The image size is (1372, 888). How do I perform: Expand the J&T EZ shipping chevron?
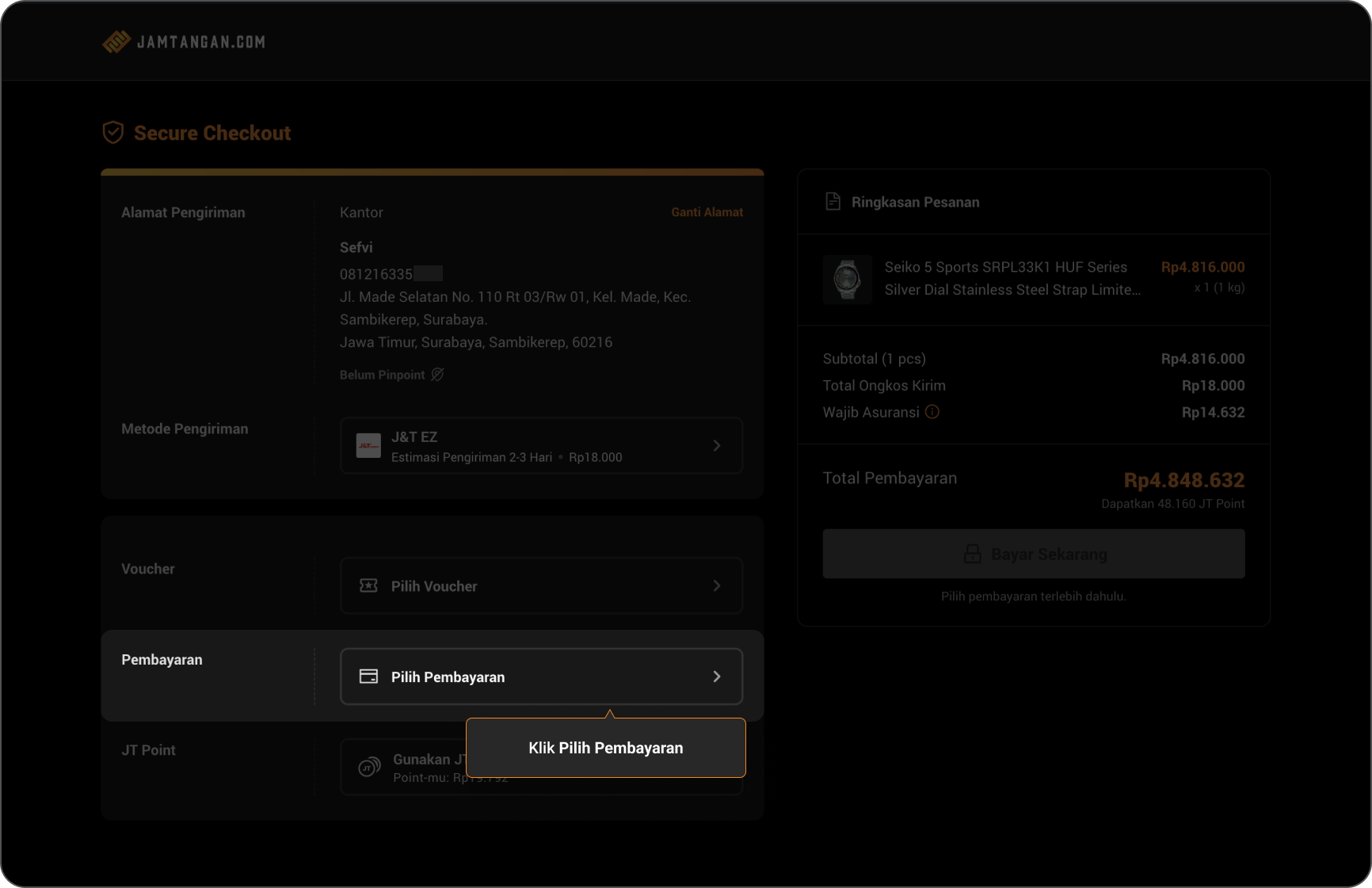[717, 446]
